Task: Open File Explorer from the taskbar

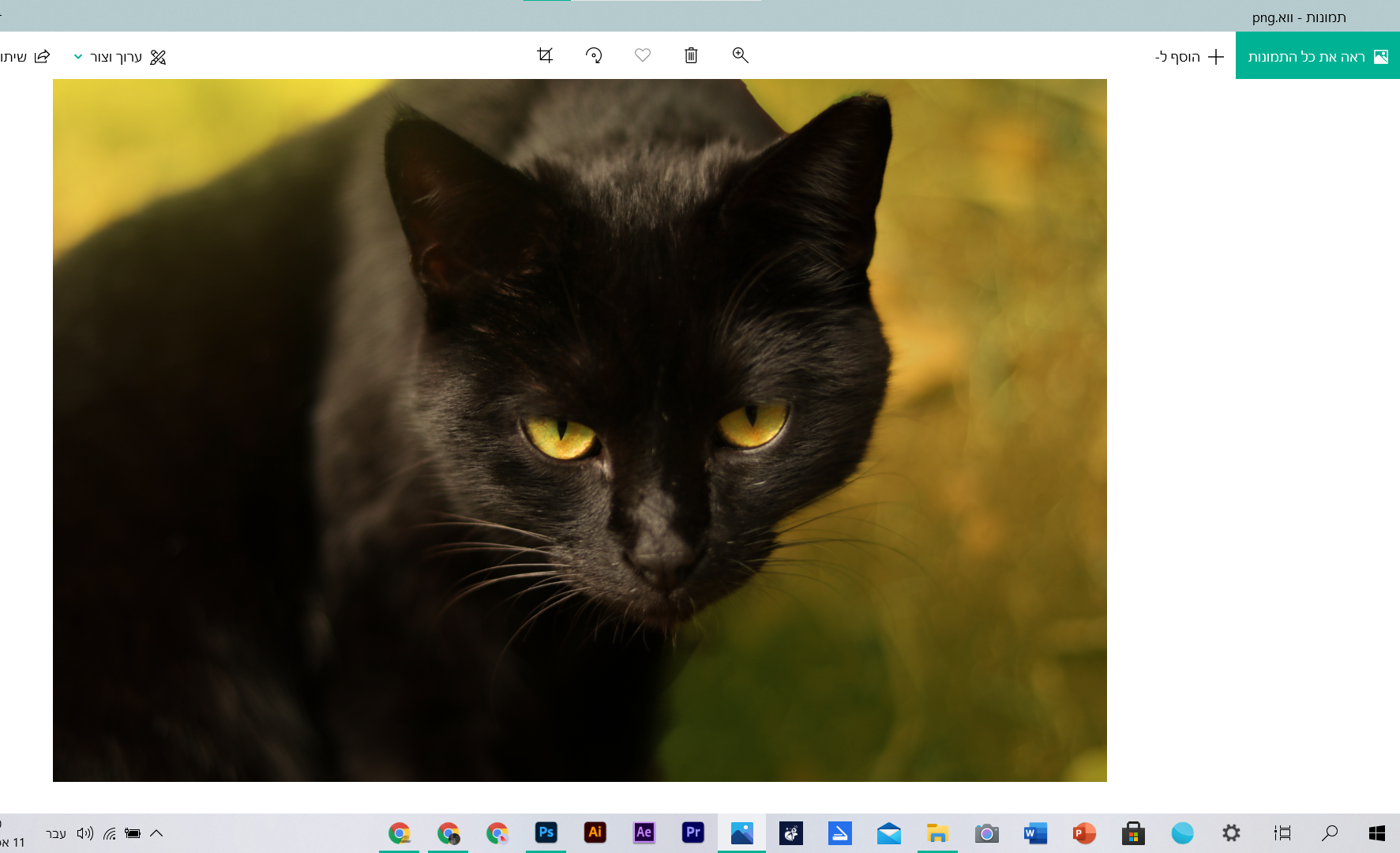Action: (x=938, y=832)
